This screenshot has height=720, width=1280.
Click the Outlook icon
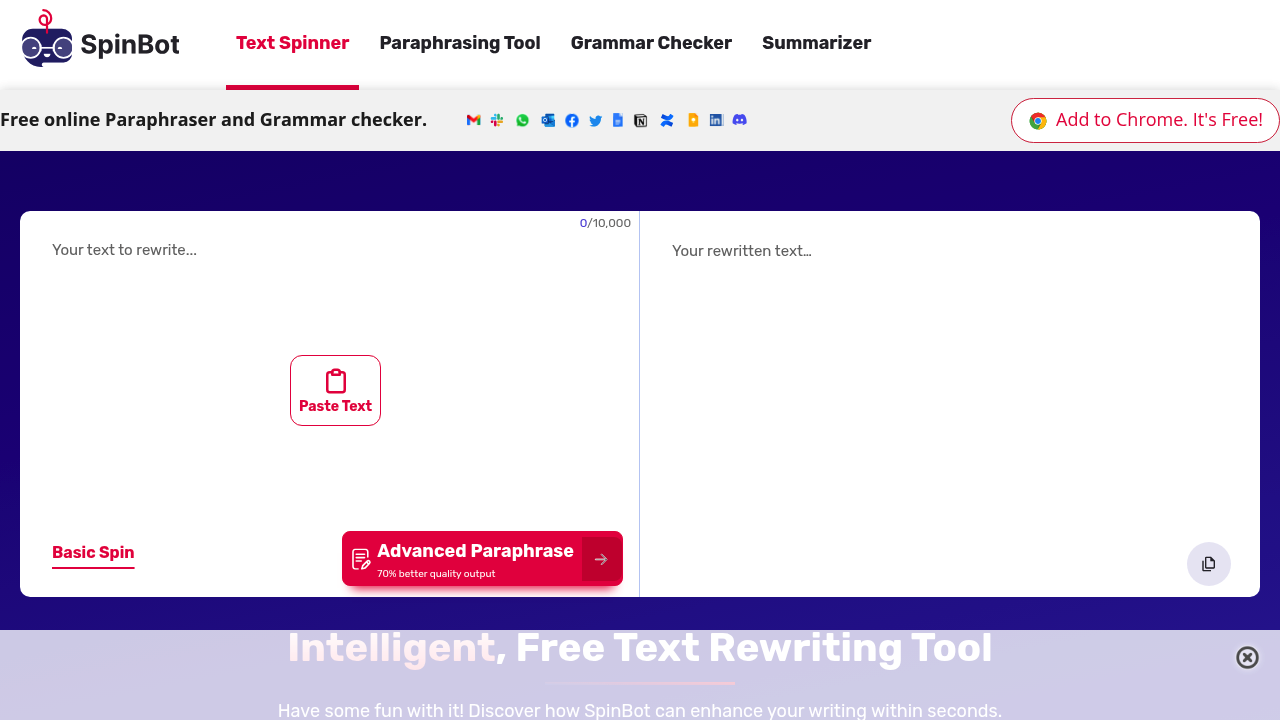coord(548,120)
